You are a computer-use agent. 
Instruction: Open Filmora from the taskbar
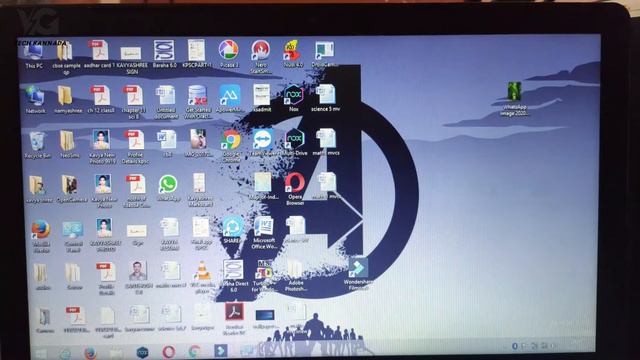coord(220,351)
